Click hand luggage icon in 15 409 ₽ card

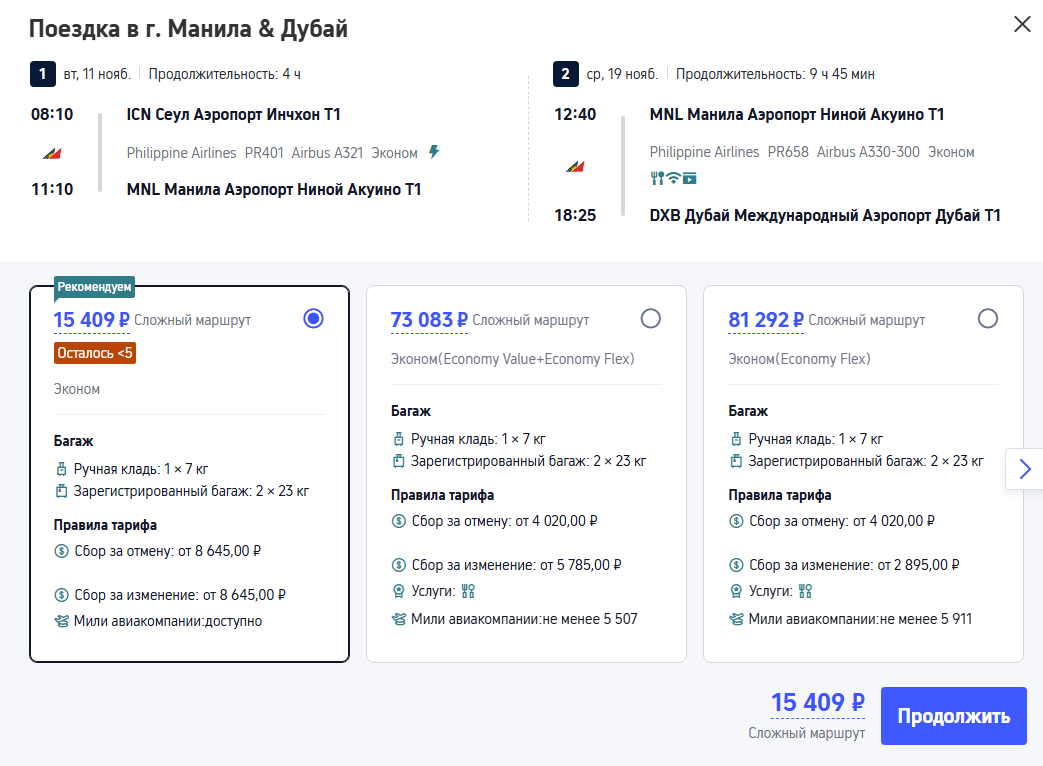tap(61, 469)
